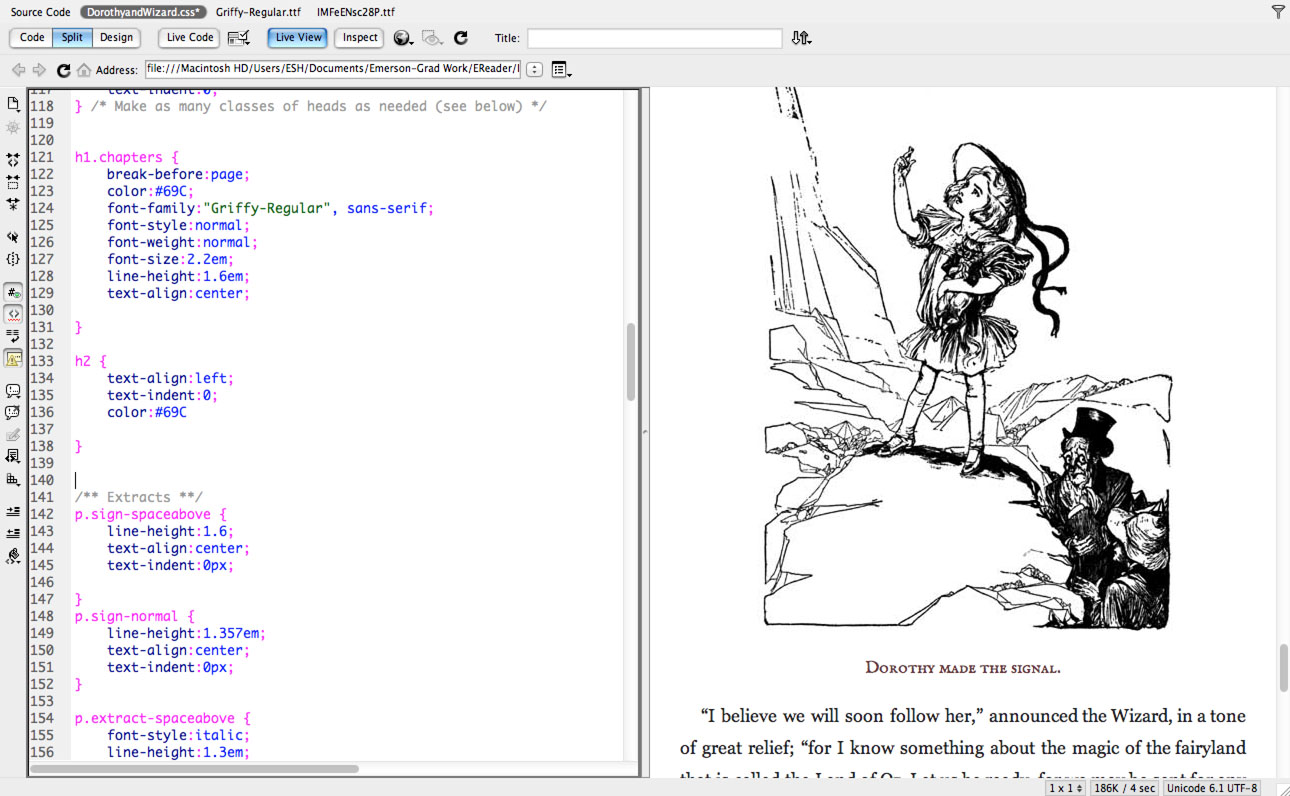Click the Address URL field
The height and width of the screenshot is (796, 1290).
click(333, 69)
